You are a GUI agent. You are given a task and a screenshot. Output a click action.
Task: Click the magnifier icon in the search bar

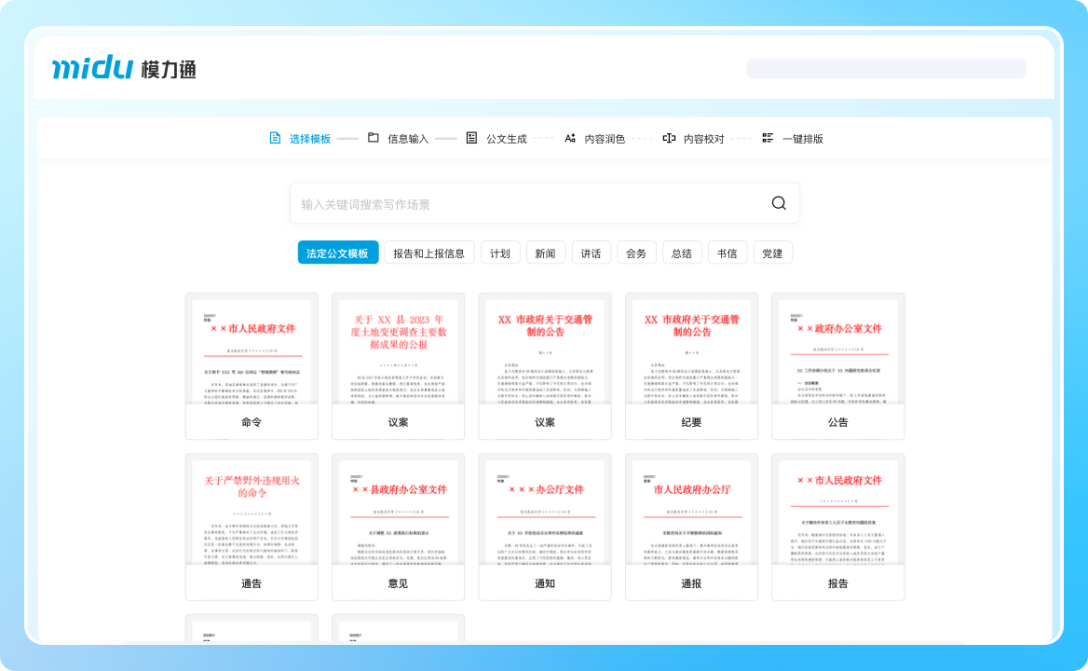[777, 203]
